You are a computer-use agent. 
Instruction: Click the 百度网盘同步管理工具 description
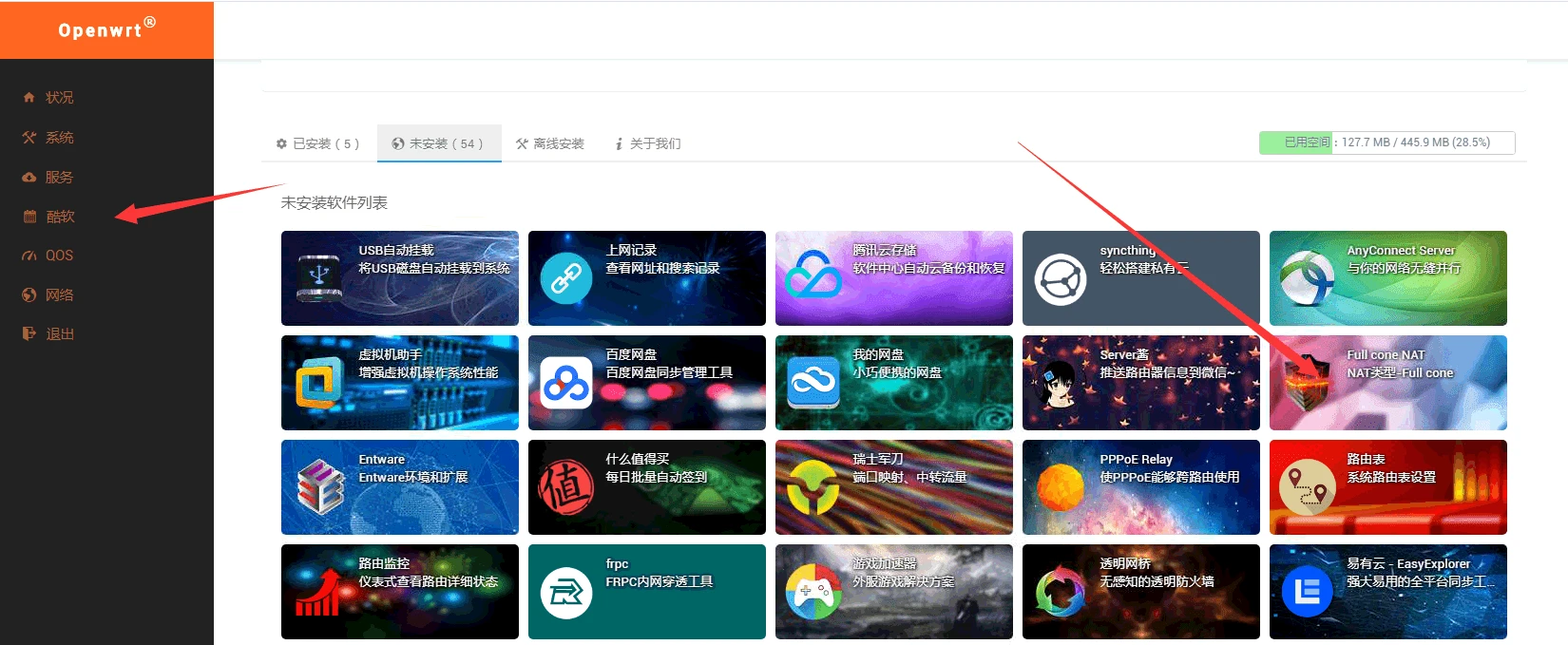click(x=669, y=373)
